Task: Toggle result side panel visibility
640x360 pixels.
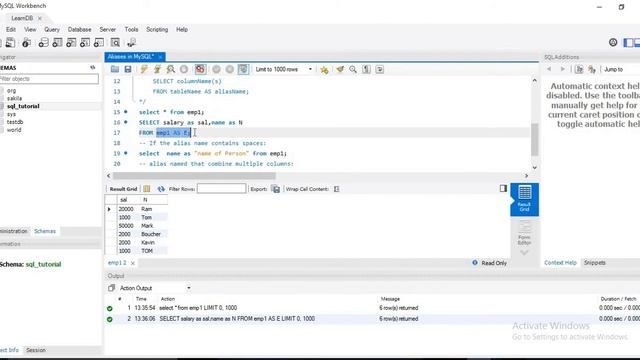Action: click(503, 188)
